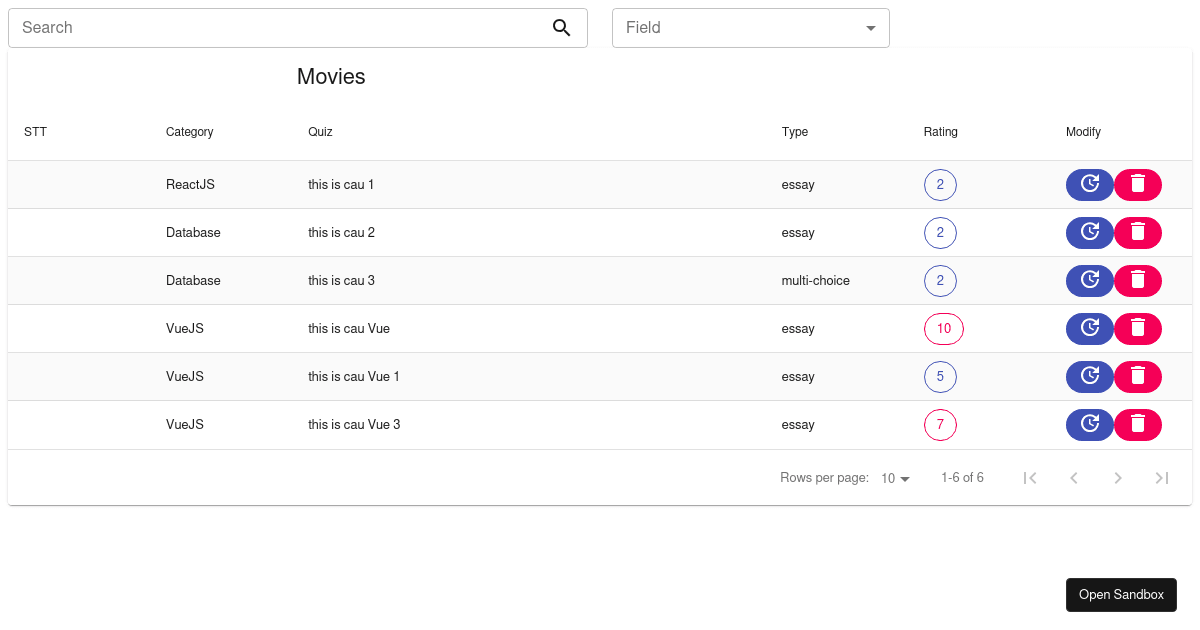Jump to the last page icon
The width and height of the screenshot is (1200, 630).
(1162, 477)
